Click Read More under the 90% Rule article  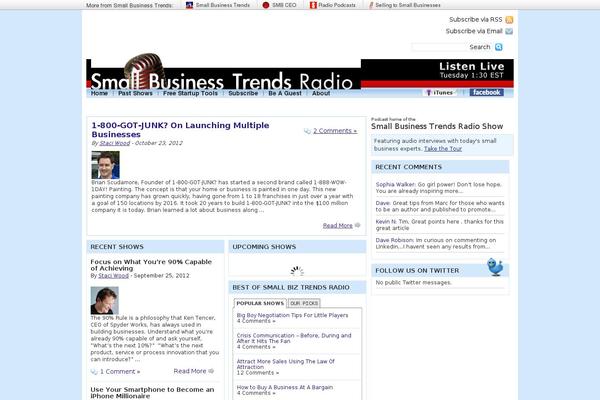[190, 371]
